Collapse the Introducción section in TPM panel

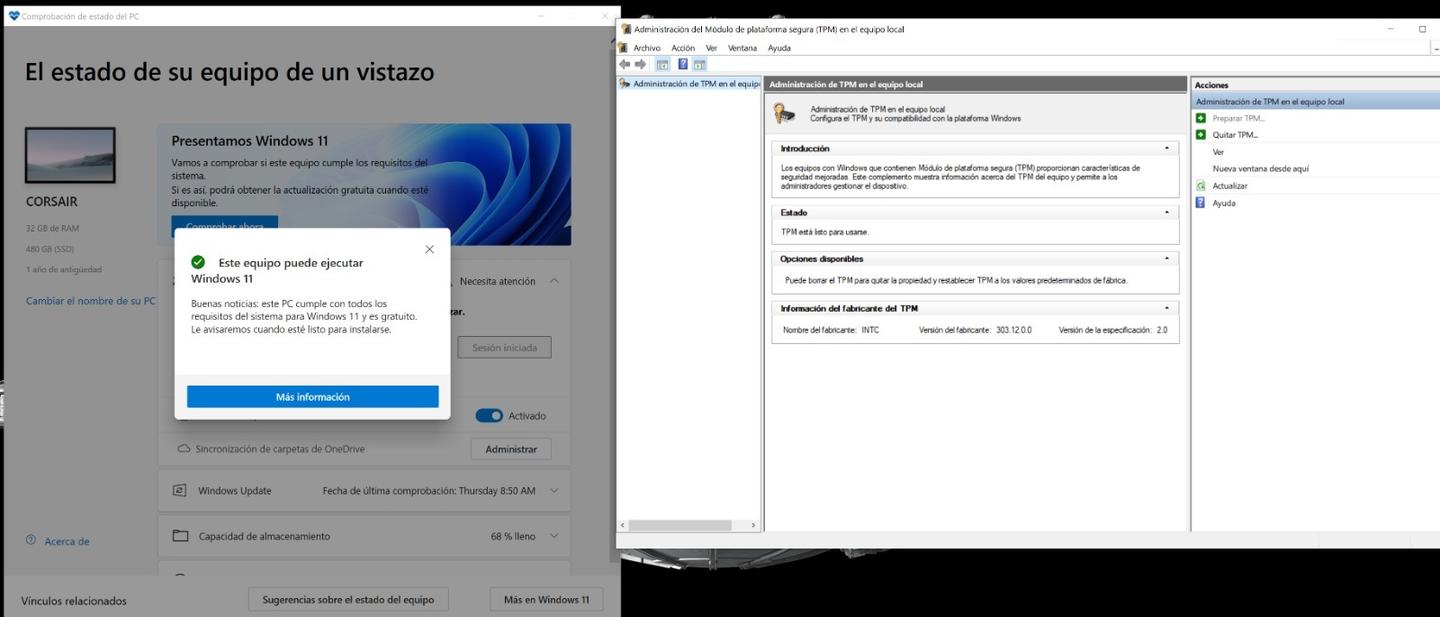(x=1166, y=148)
